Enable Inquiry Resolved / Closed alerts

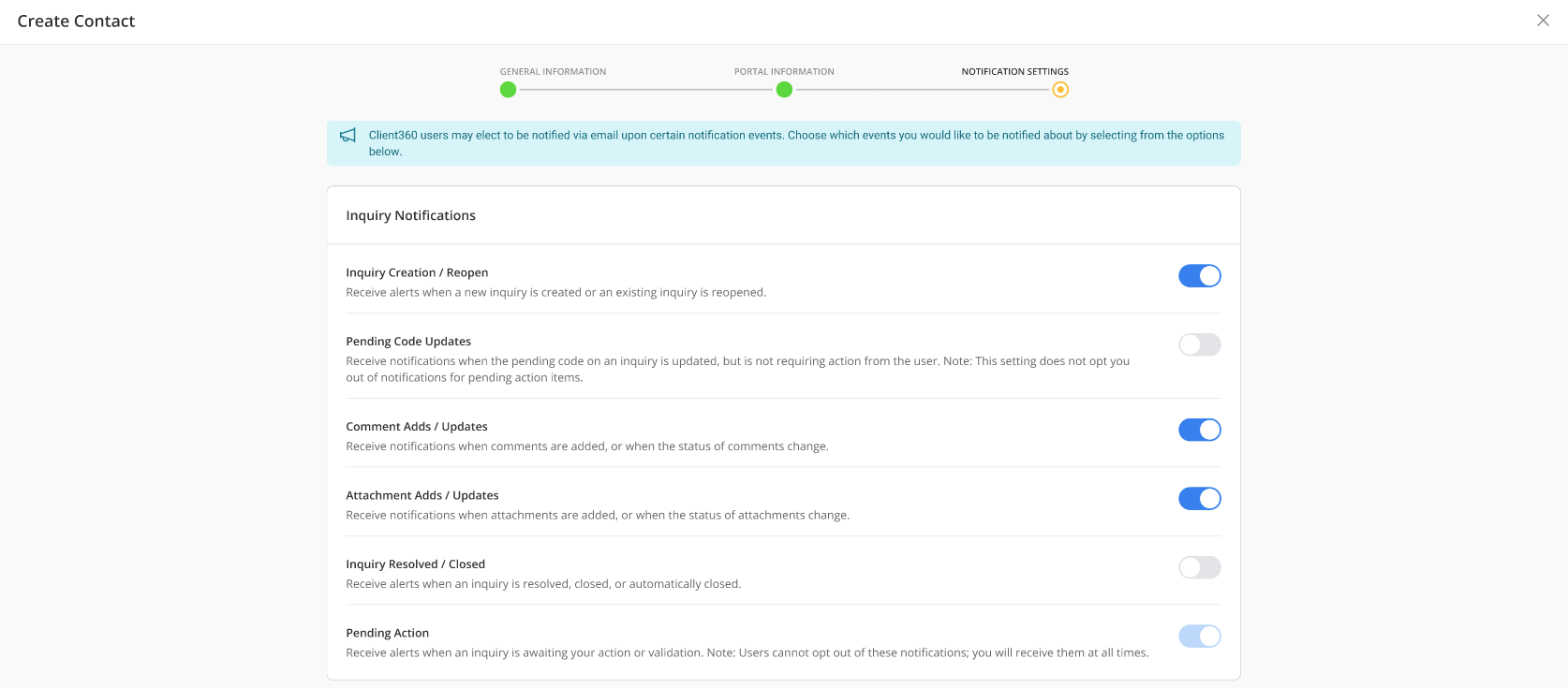1199,567
